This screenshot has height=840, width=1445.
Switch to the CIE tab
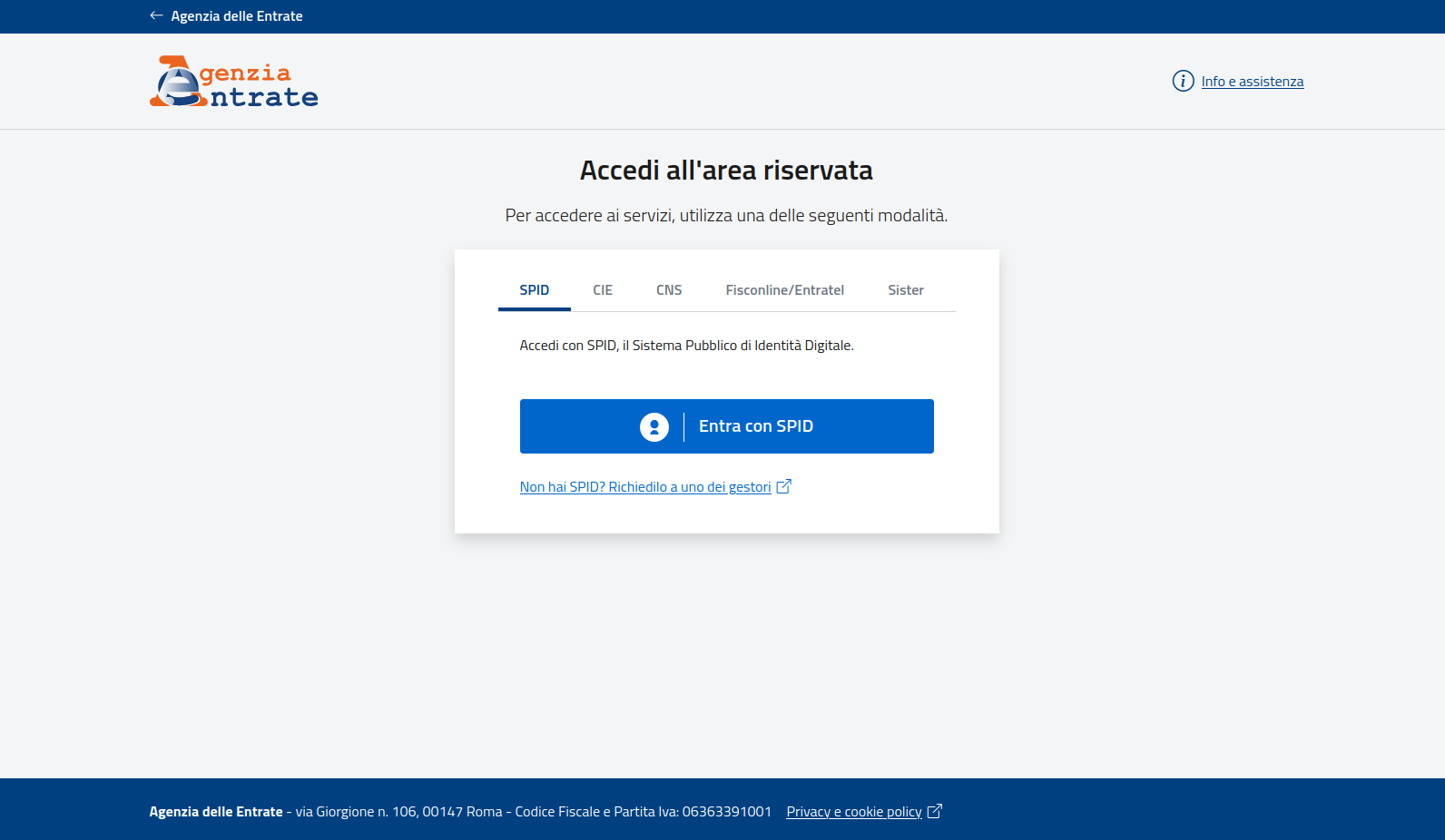tap(603, 290)
